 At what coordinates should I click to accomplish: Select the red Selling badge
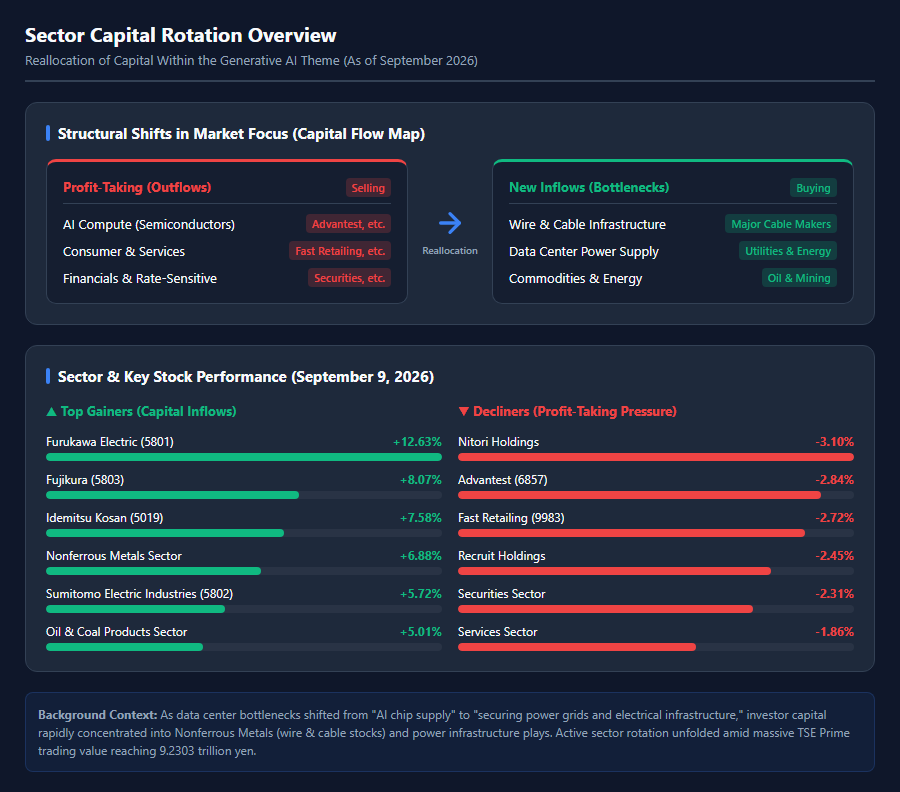pyautogui.click(x=368, y=188)
